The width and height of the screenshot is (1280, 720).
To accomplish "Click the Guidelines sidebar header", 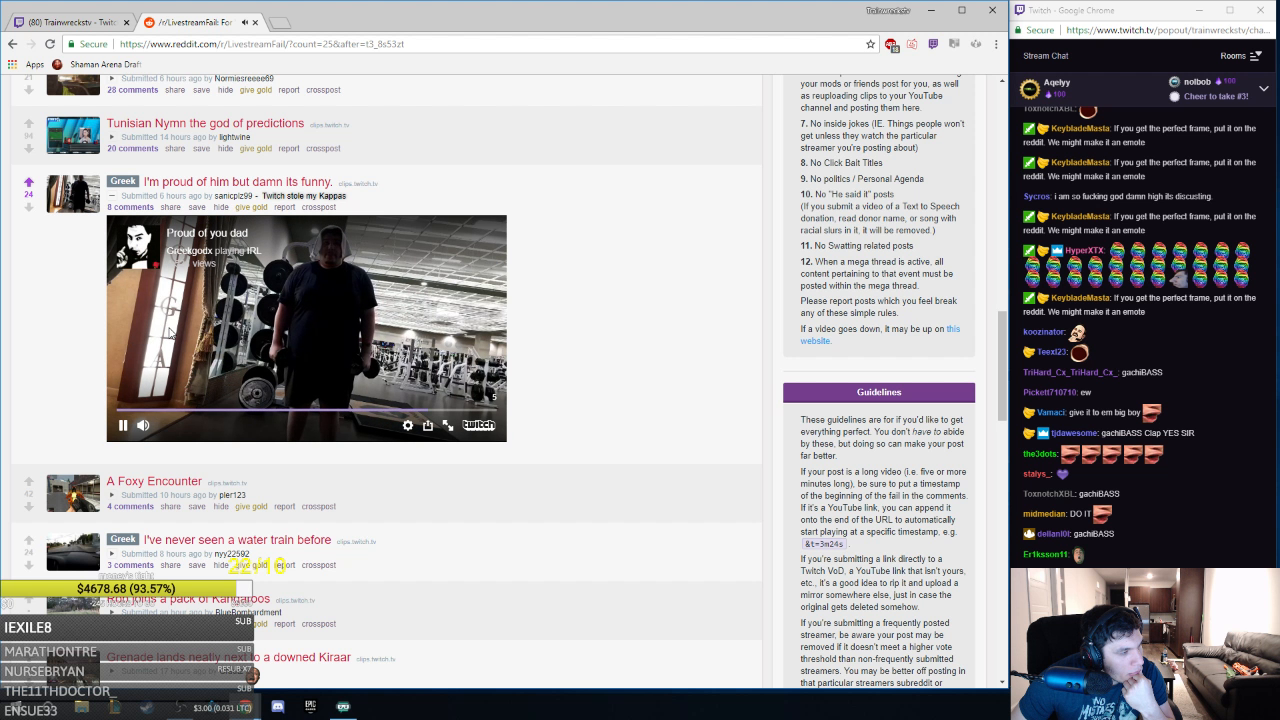I will click(x=879, y=392).
